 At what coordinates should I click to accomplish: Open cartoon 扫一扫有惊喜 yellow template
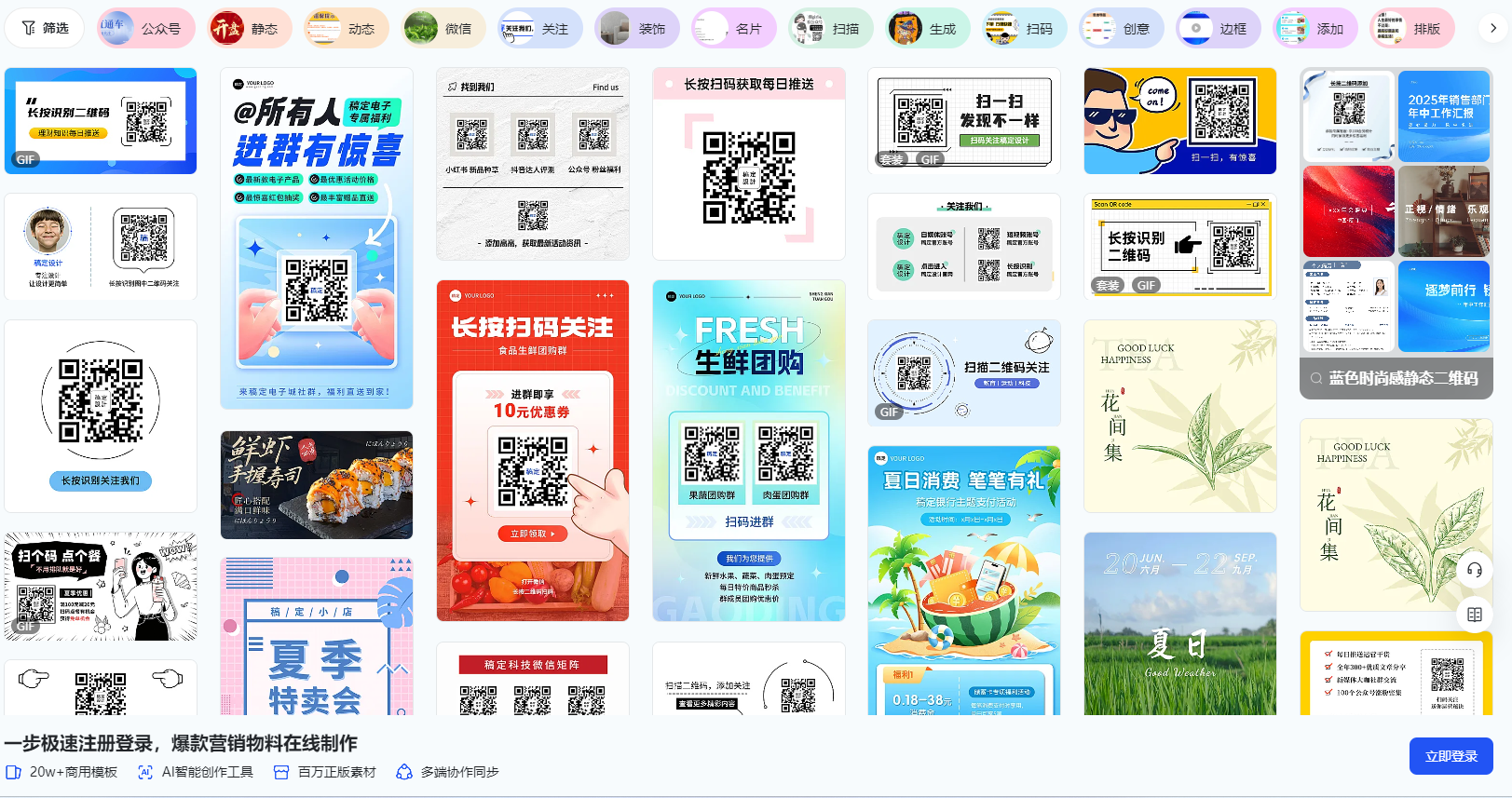click(x=1180, y=121)
